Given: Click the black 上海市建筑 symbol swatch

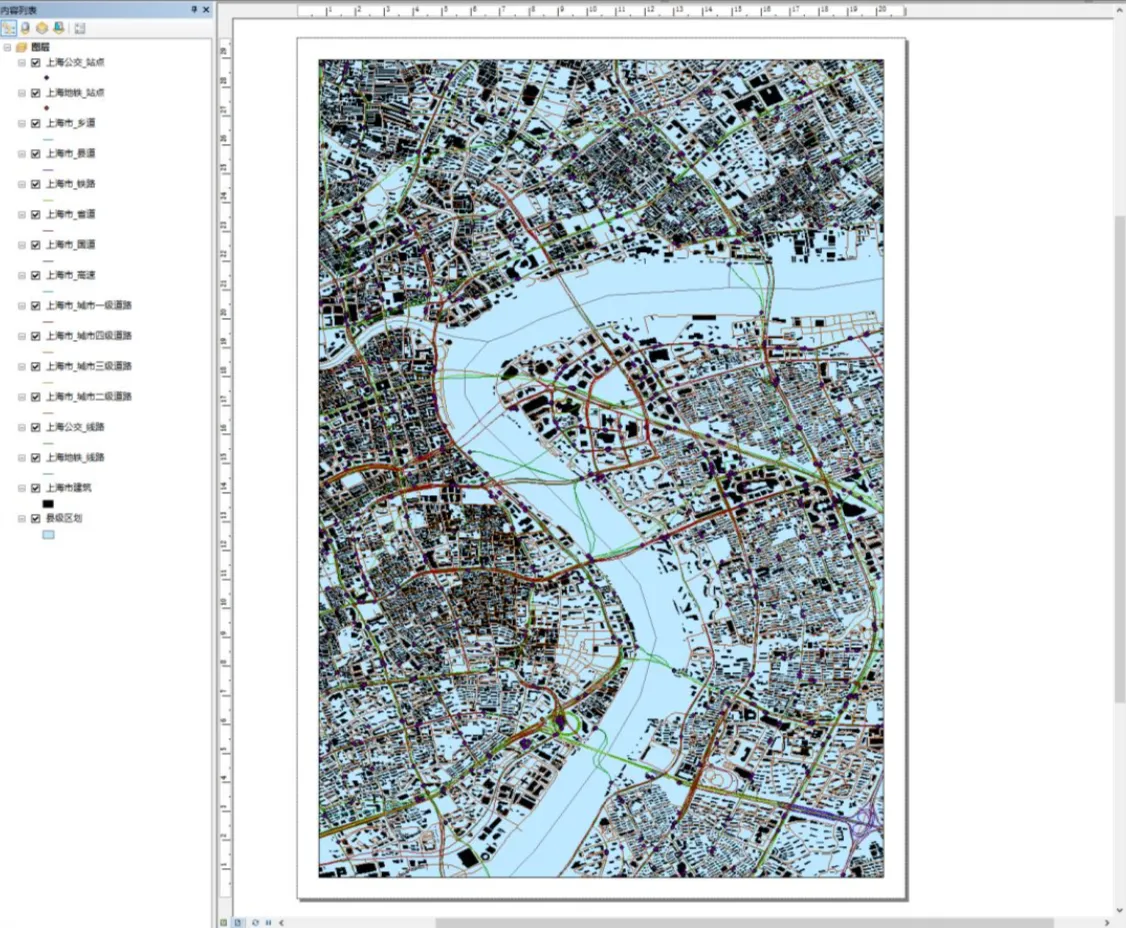Looking at the screenshot, I should pyautogui.click(x=48, y=503).
